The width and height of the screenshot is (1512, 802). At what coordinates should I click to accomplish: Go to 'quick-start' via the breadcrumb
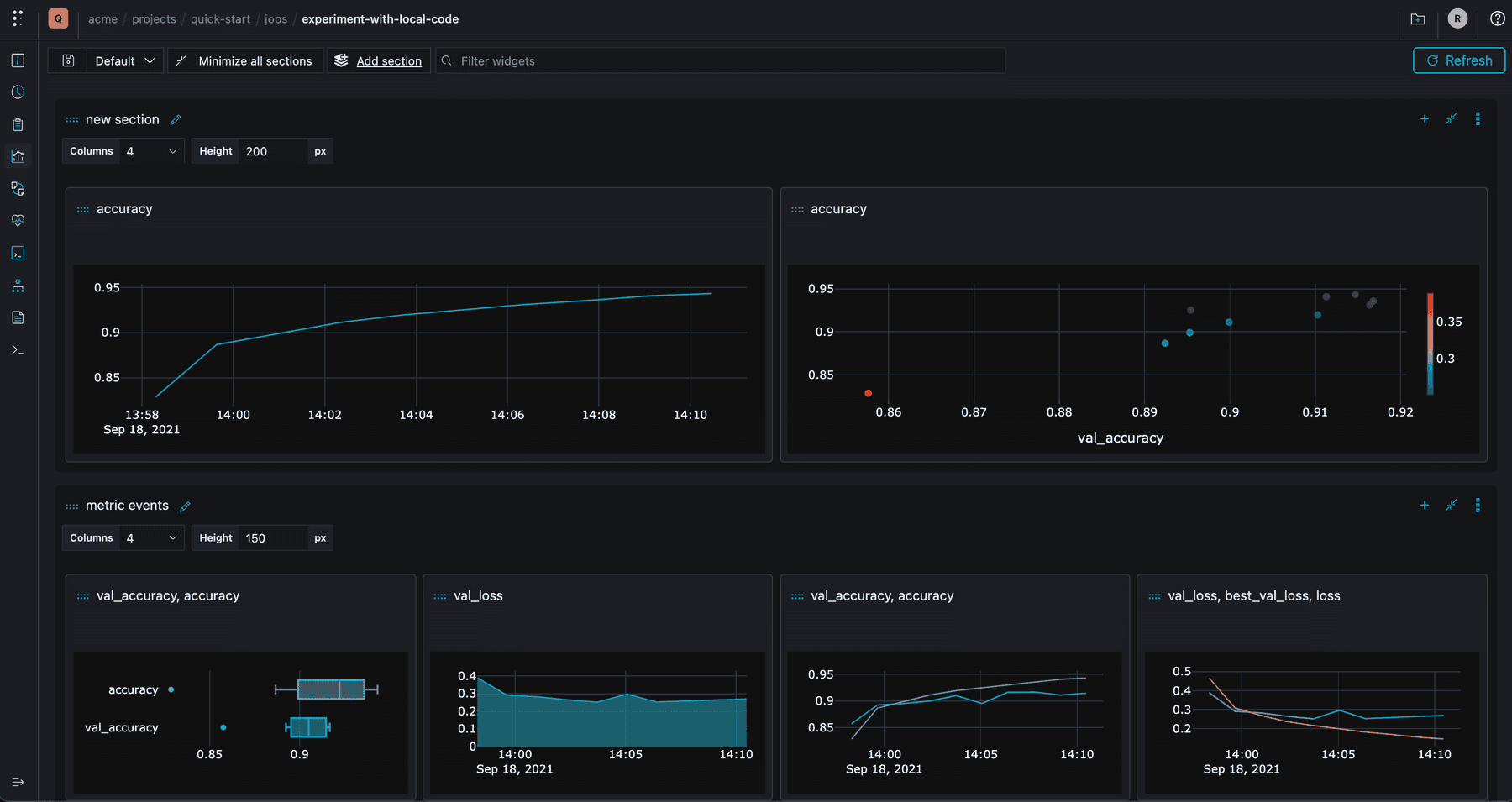point(220,18)
